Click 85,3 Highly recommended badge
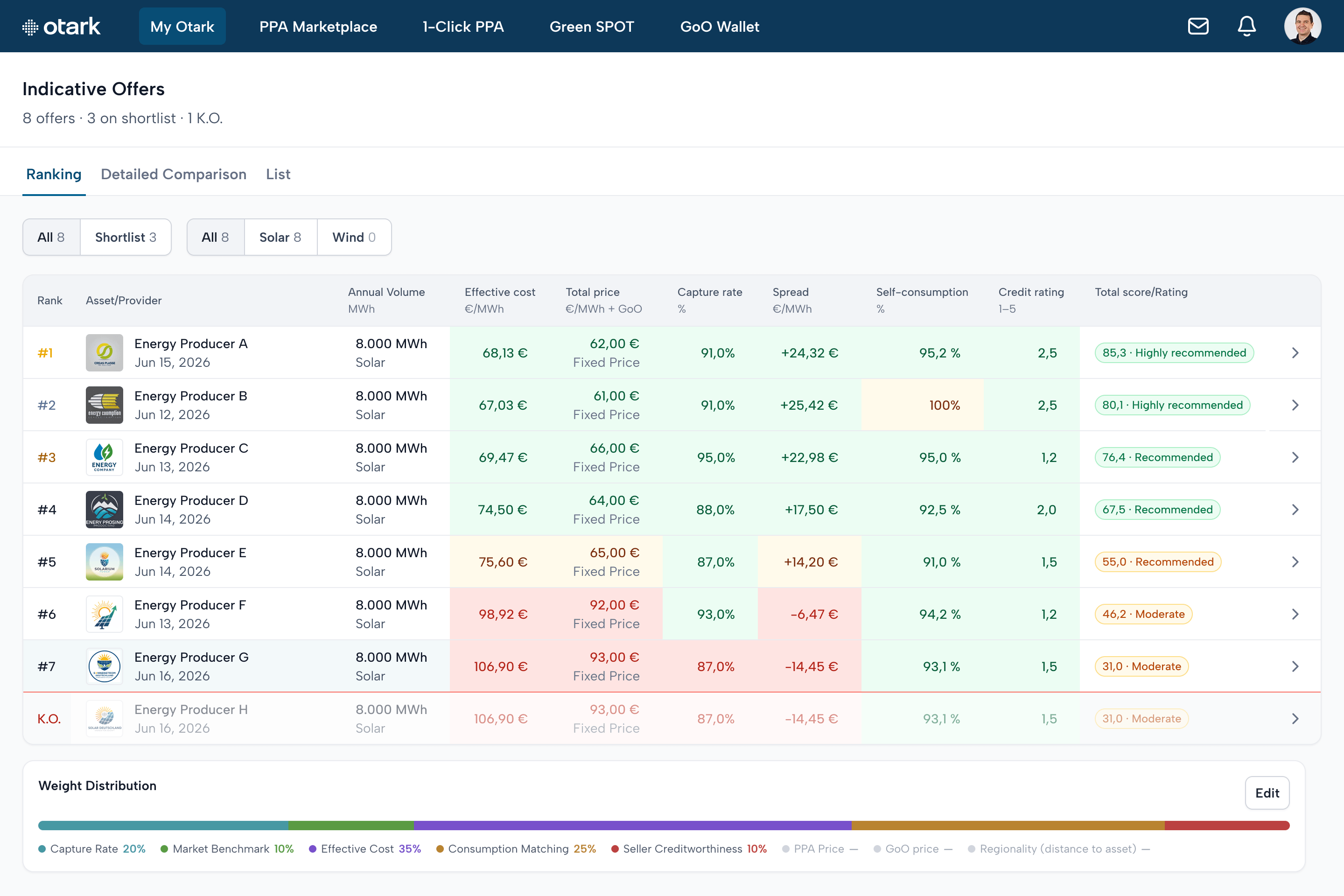Image resolution: width=1344 pixels, height=896 pixels. pyautogui.click(x=1174, y=353)
